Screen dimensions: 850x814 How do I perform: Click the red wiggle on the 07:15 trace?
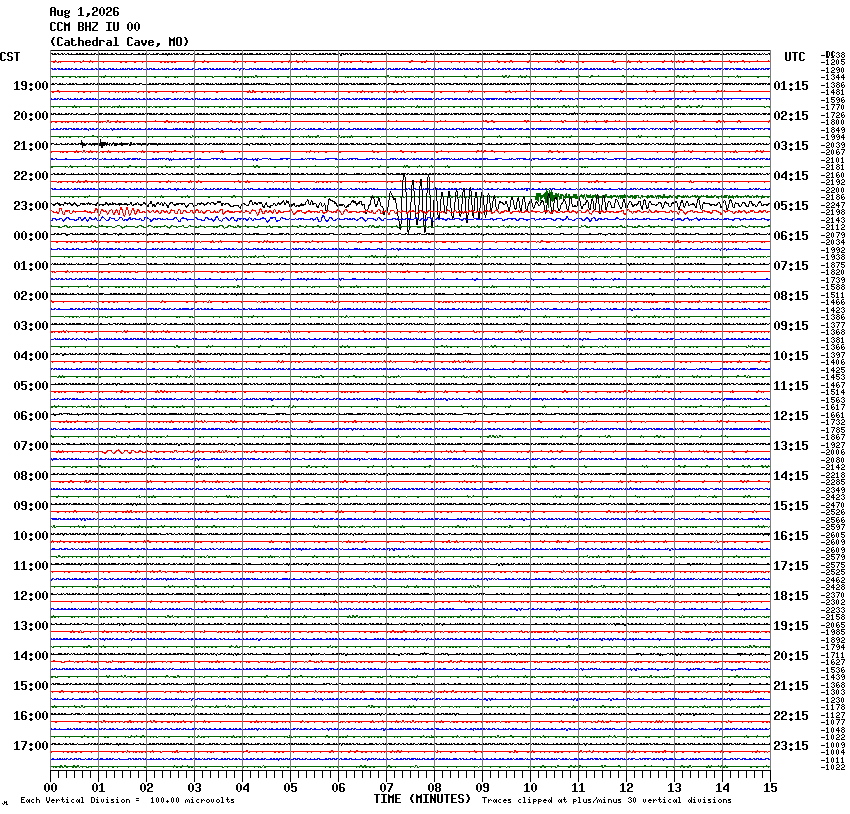[x=122, y=451]
